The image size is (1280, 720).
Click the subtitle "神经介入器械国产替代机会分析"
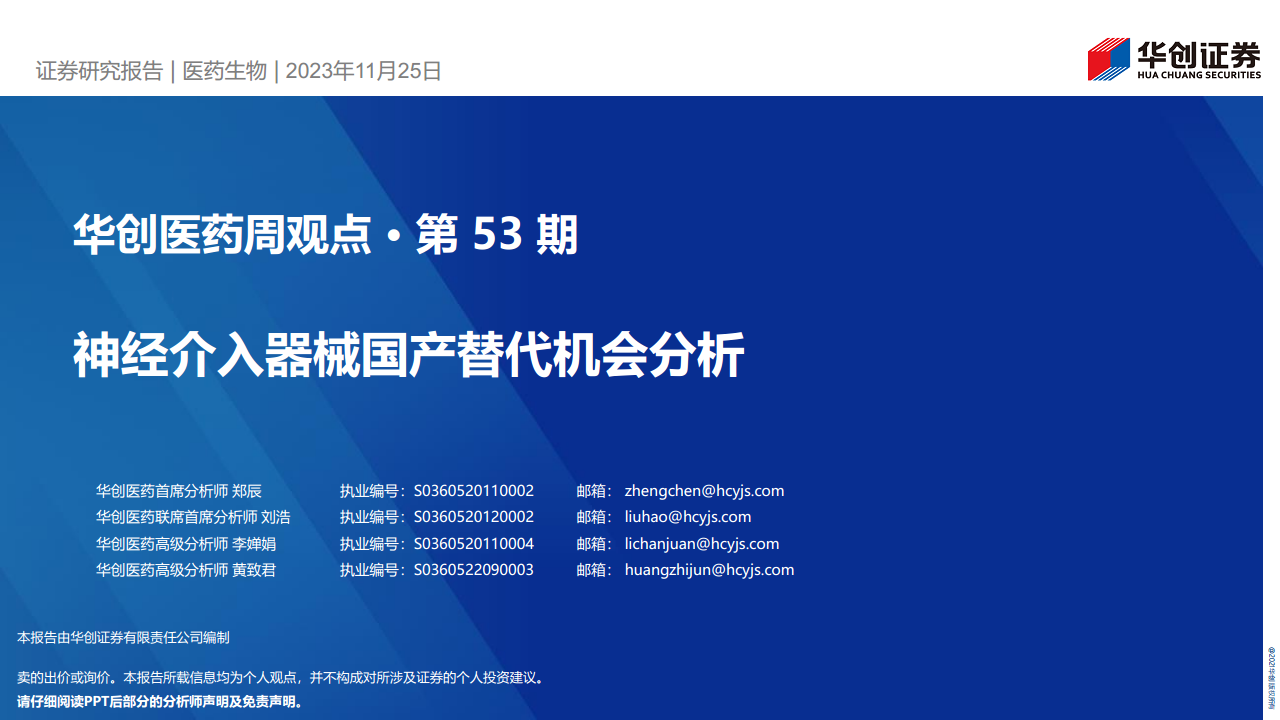tap(409, 355)
